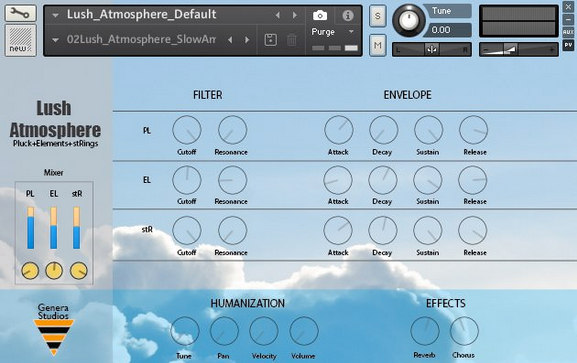Go to next instrument with right arrow
Image resolution: width=577 pixels, height=363 pixels.
[x=295, y=15]
